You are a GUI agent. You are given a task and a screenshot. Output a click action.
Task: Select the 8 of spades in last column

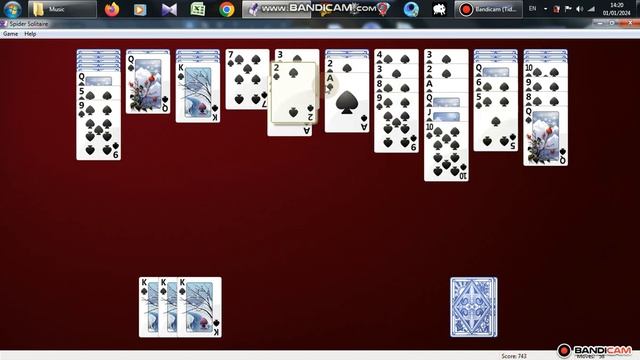tap(545, 99)
